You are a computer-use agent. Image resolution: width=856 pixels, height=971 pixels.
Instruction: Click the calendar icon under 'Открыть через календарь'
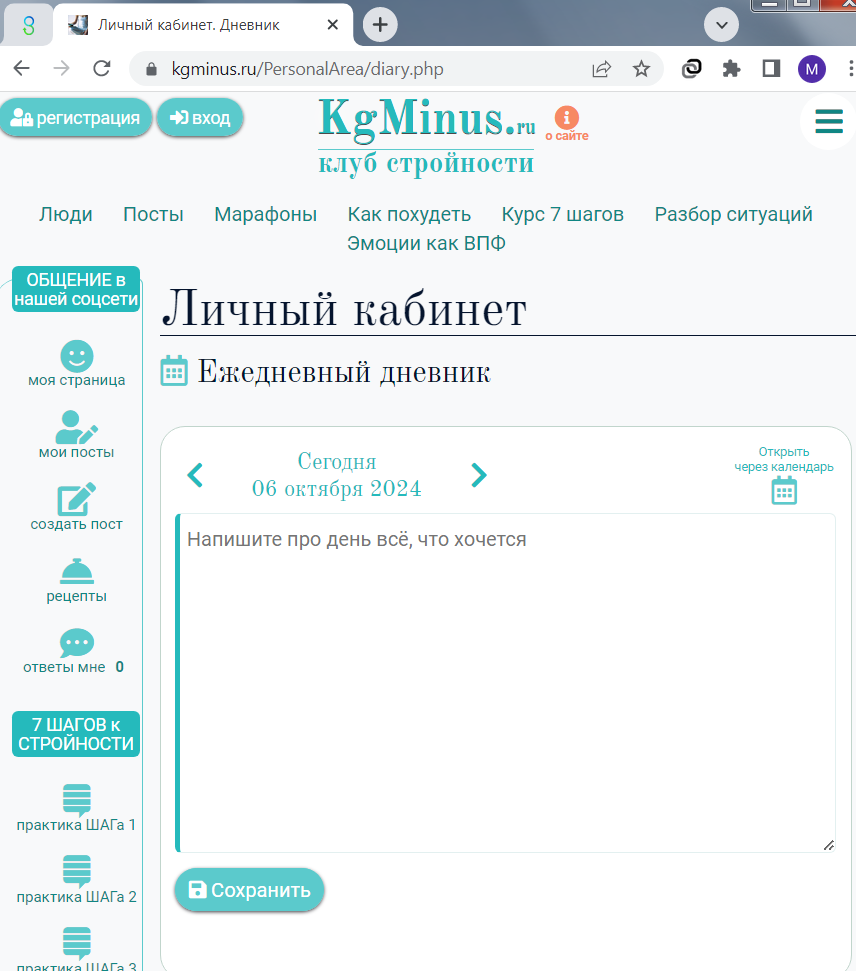[784, 490]
